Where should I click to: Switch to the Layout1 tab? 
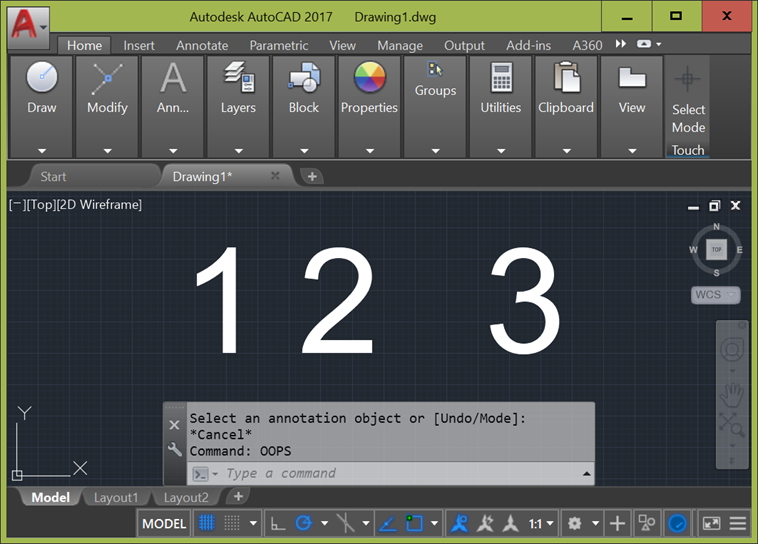pyautogui.click(x=116, y=497)
